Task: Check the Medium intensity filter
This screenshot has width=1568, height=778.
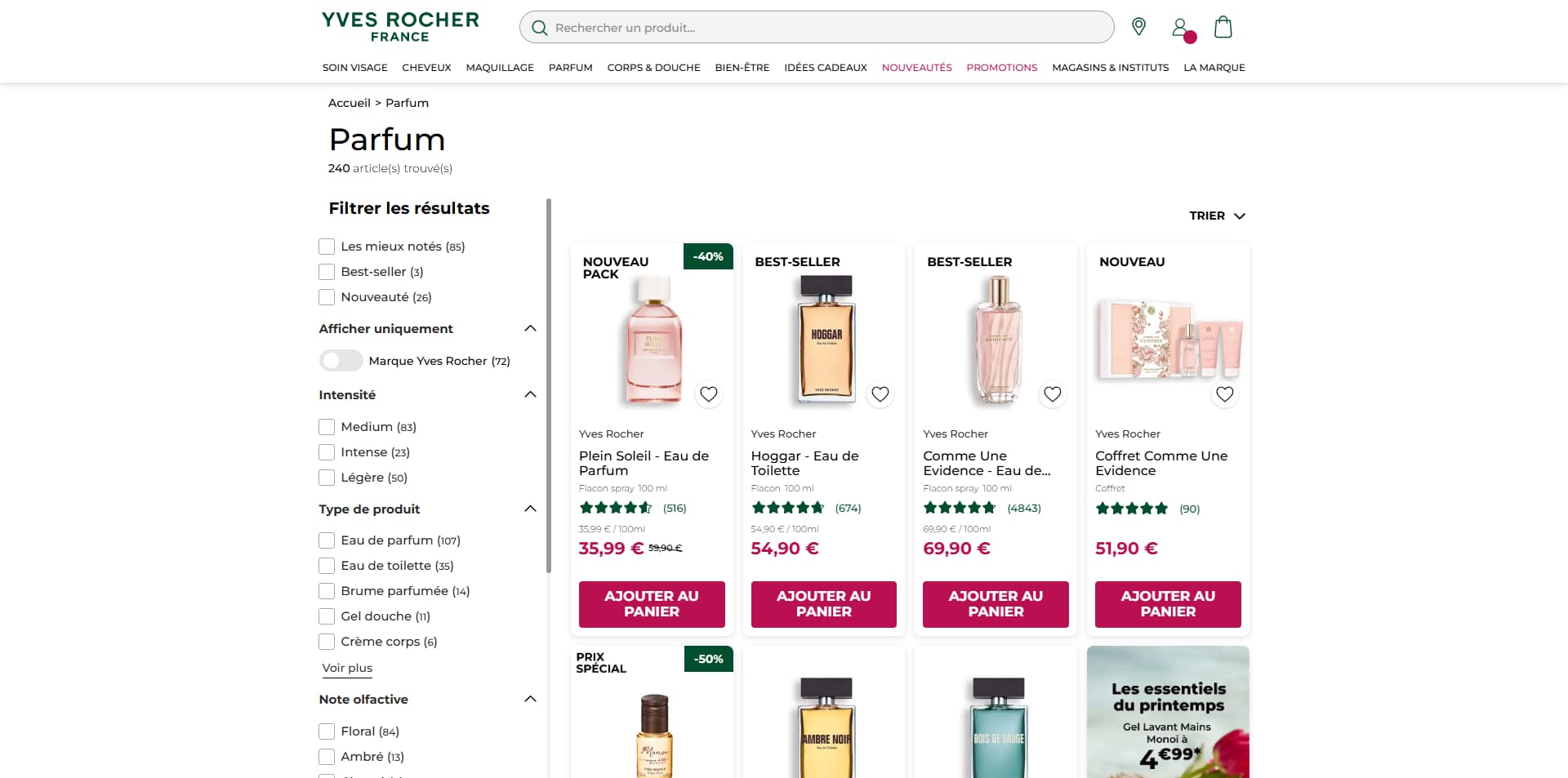Action: pos(327,427)
